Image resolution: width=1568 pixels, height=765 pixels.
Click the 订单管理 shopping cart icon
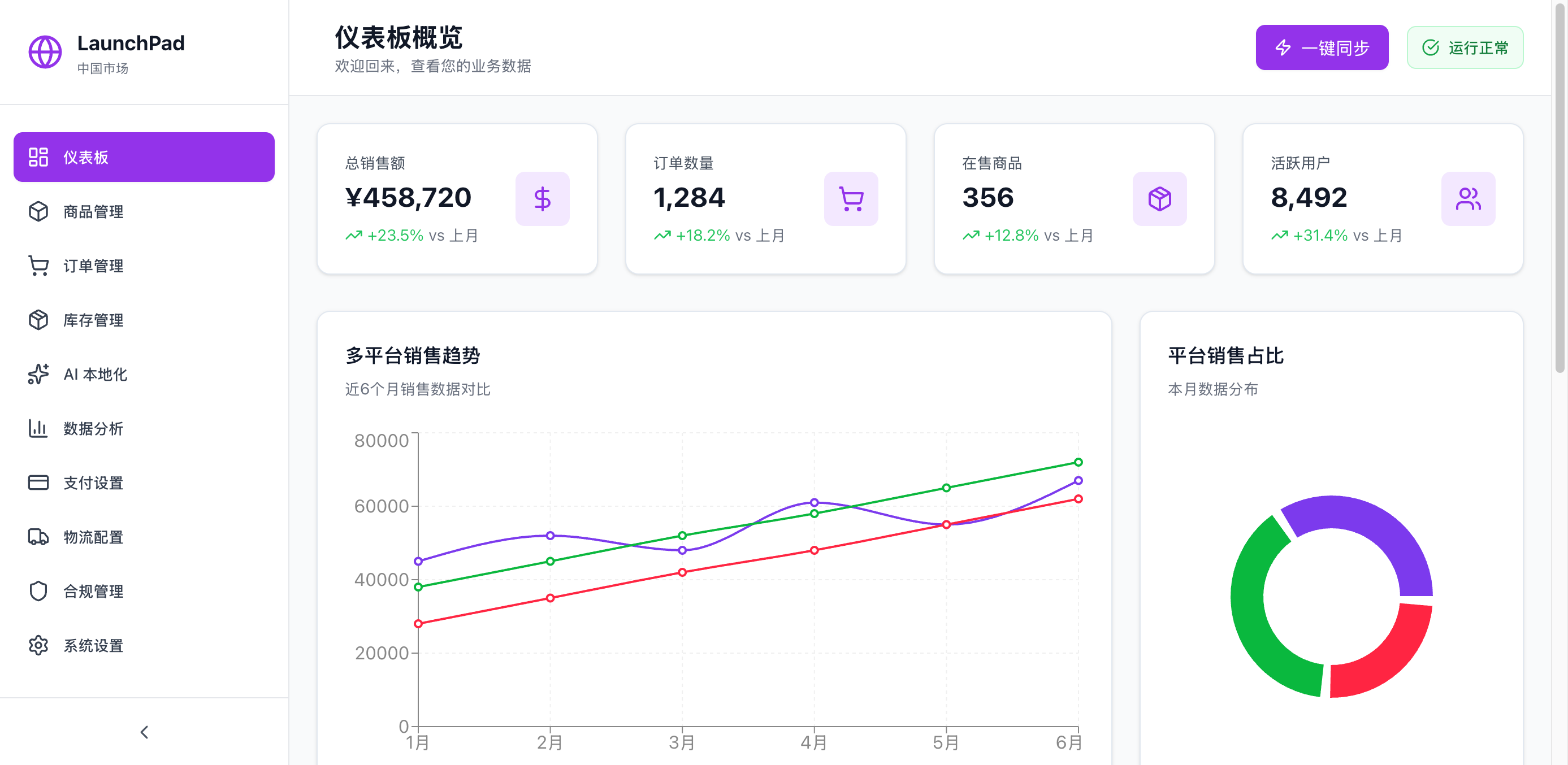38,266
